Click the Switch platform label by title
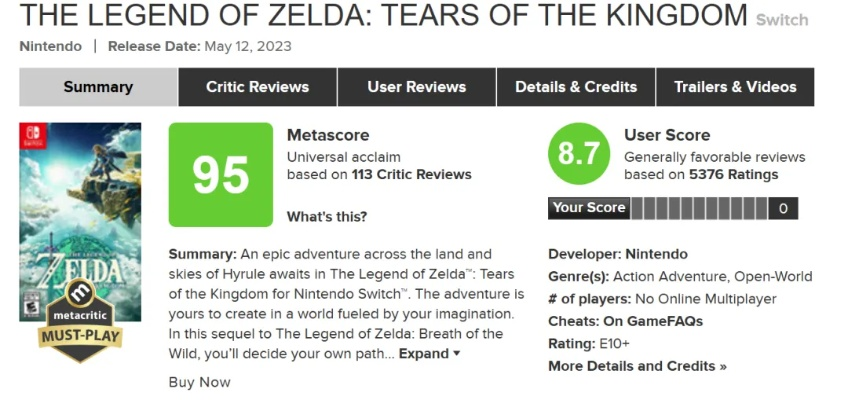This screenshot has width=848, height=400. [x=782, y=20]
